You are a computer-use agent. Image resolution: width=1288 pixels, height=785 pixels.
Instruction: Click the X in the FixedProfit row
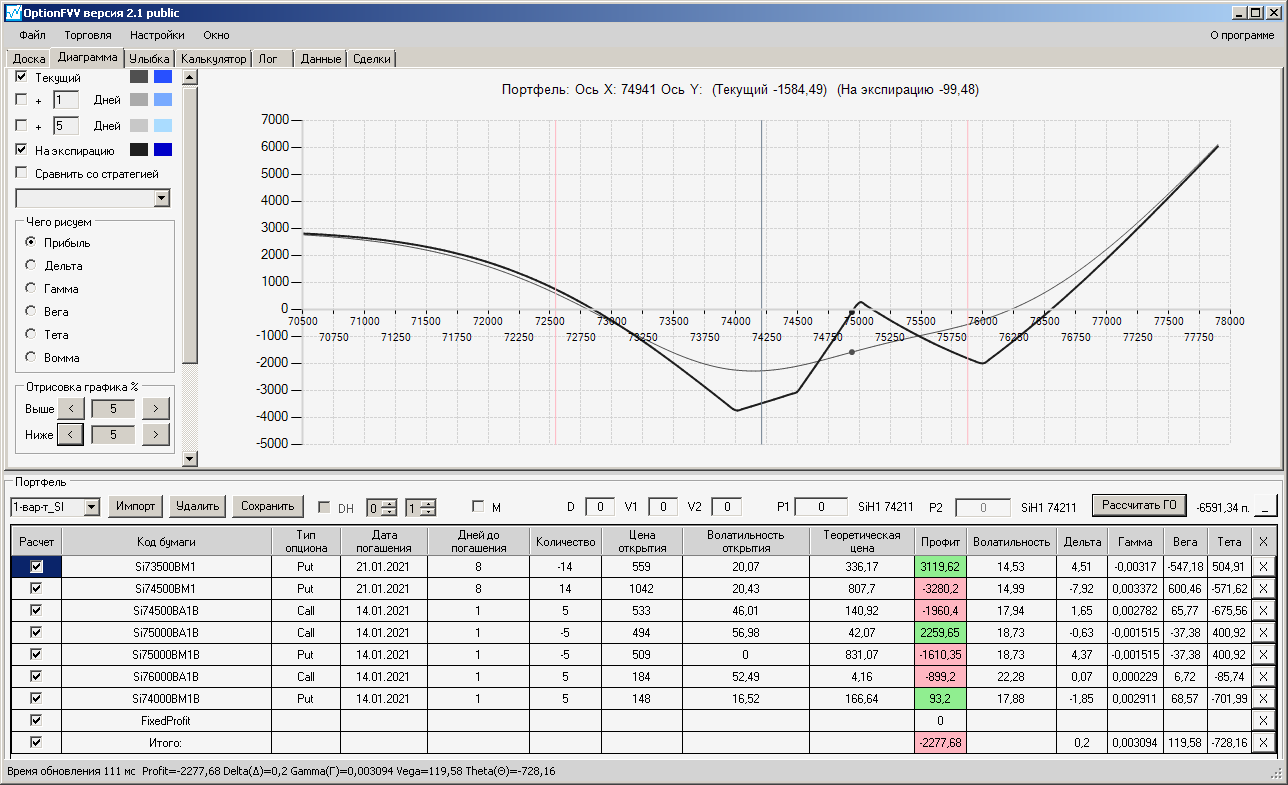(x=1263, y=720)
